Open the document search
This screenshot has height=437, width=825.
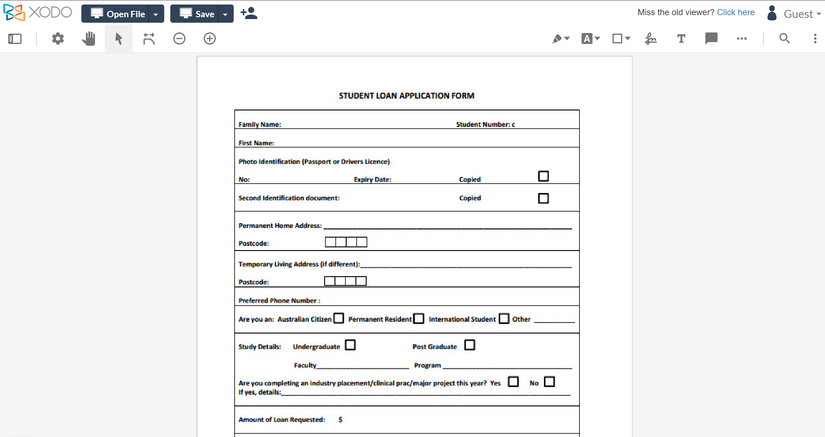[784, 38]
